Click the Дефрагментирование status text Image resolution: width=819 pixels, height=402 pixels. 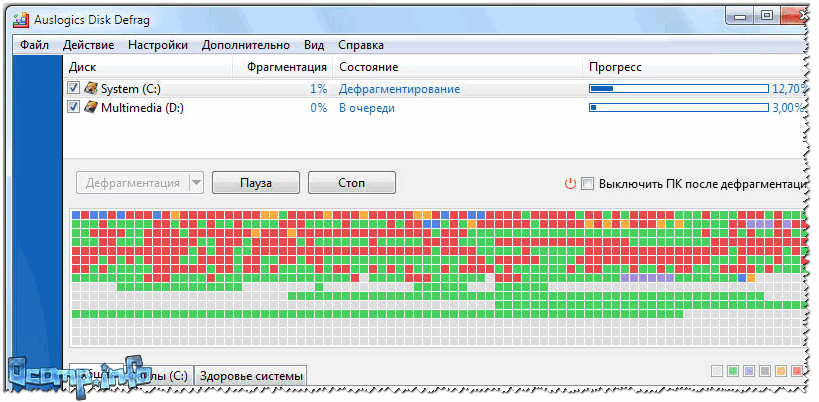point(399,89)
